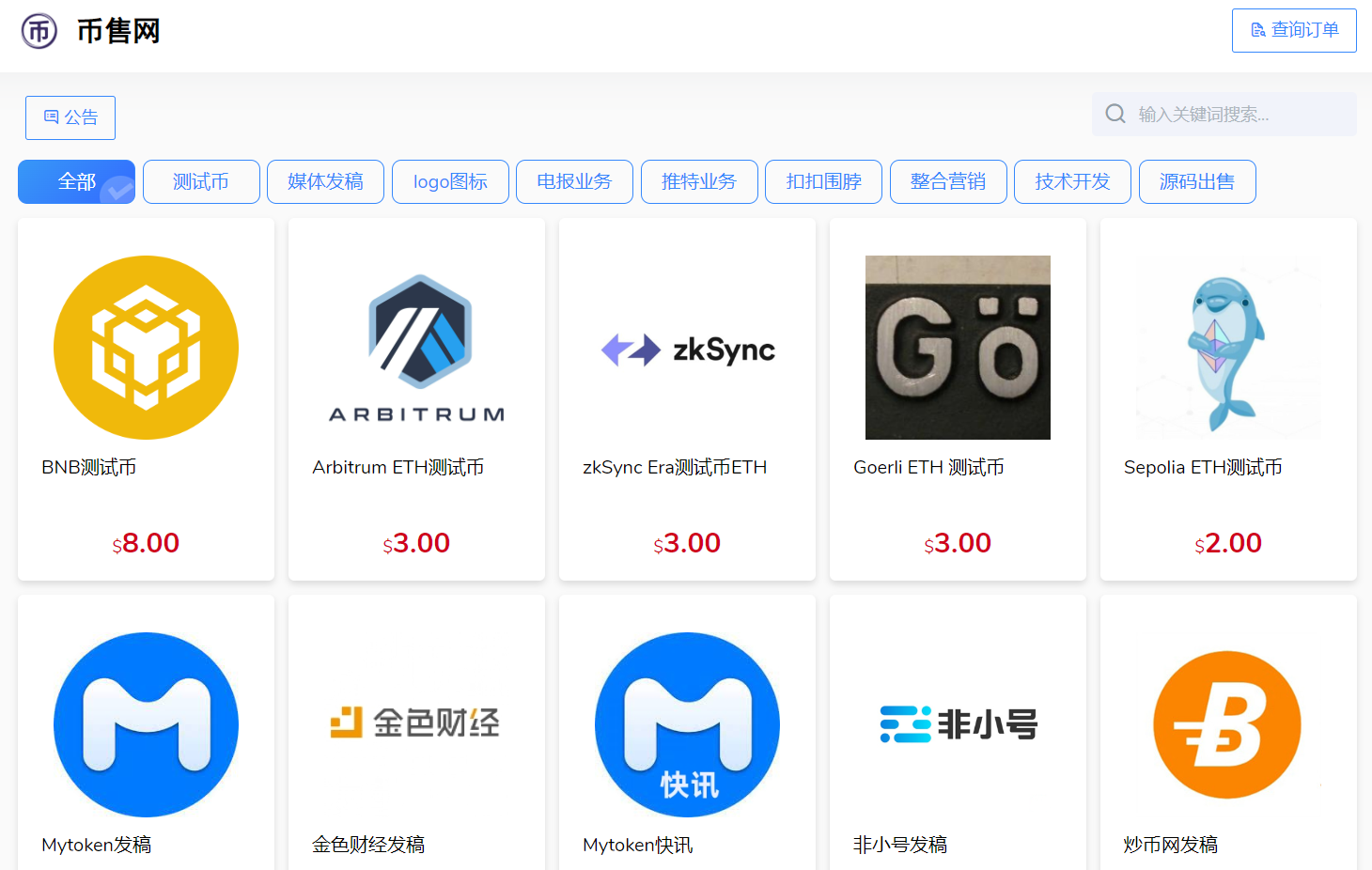
Task: Switch to the 扣扣围脖 category
Action: click(x=823, y=181)
